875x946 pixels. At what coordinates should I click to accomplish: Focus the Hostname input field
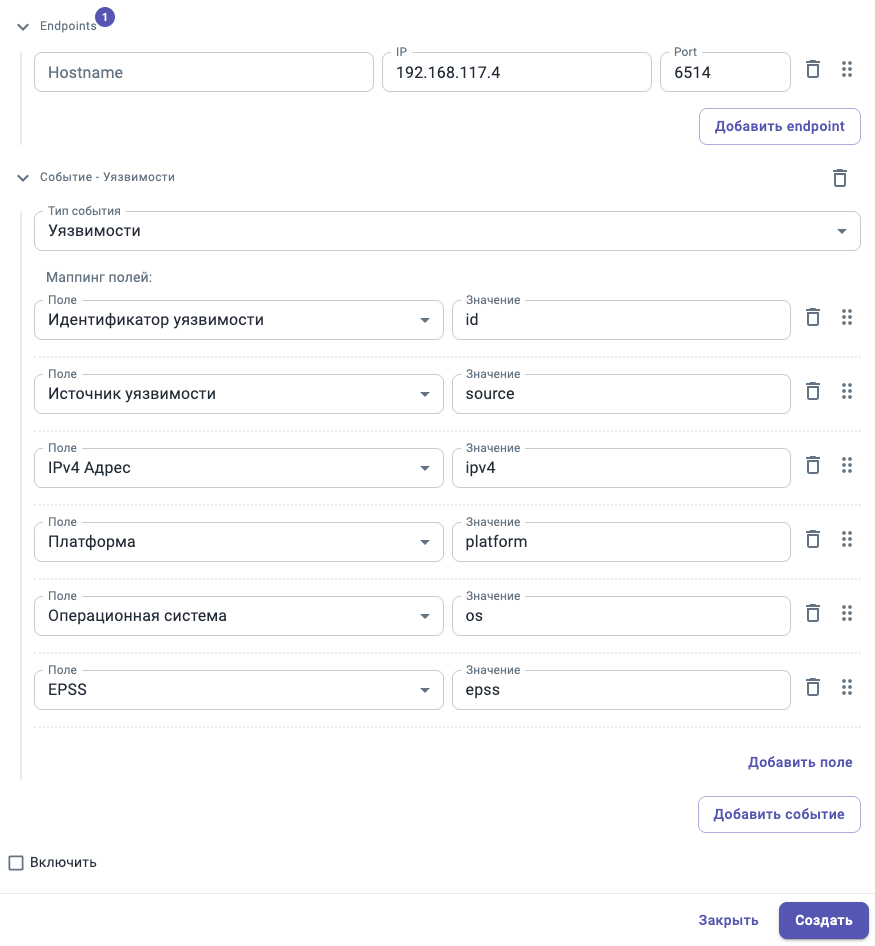coord(203,72)
